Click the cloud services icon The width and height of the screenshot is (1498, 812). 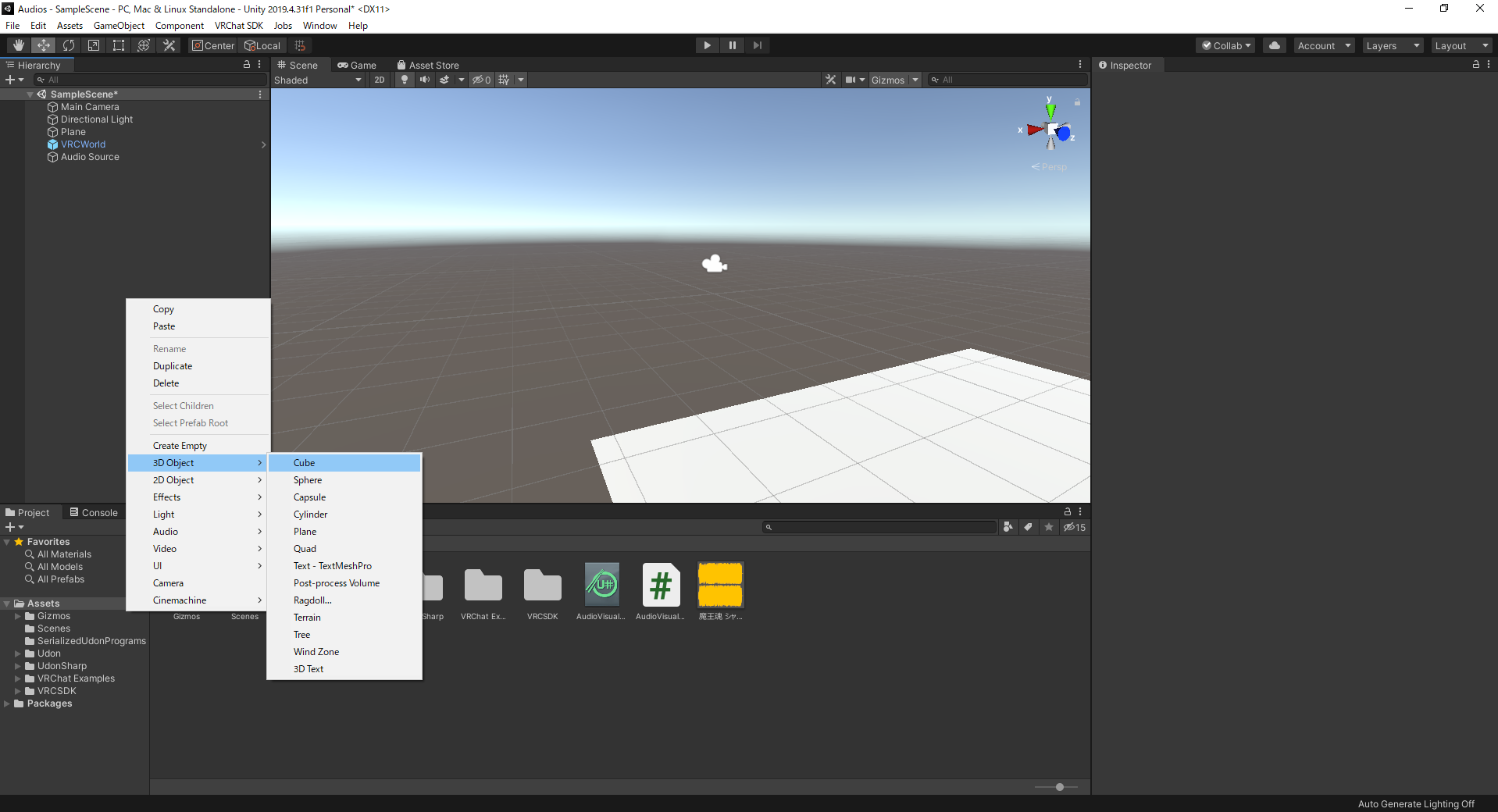pyautogui.click(x=1275, y=45)
